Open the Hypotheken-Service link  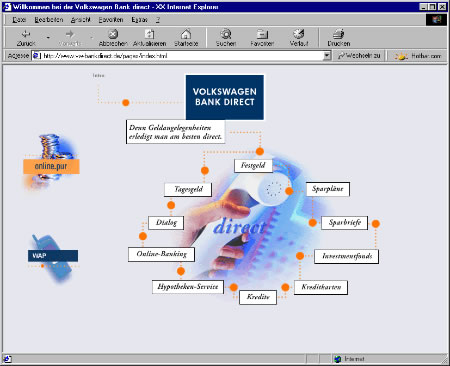tap(188, 287)
